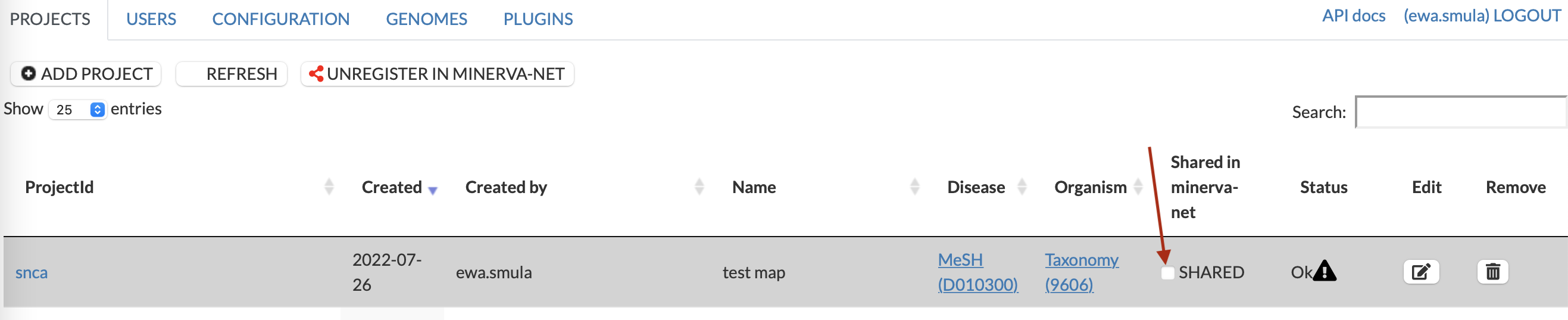Open the Genomes tab
1568x320 pixels.
point(426,19)
